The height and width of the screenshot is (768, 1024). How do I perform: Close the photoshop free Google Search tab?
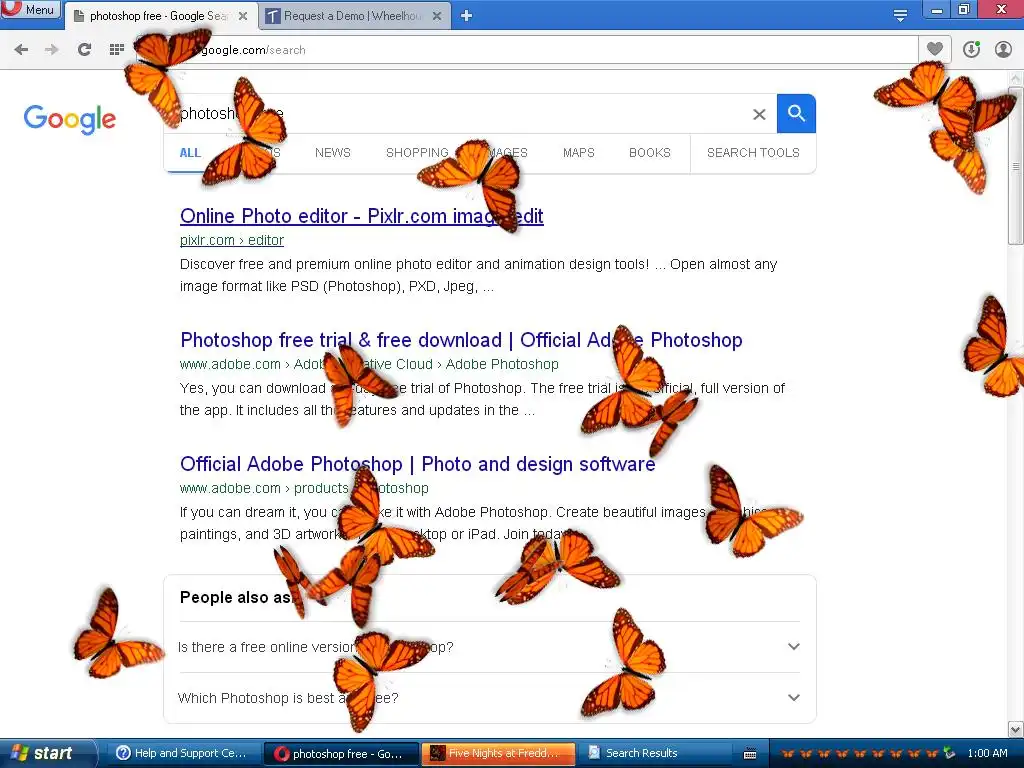tap(243, 16)
